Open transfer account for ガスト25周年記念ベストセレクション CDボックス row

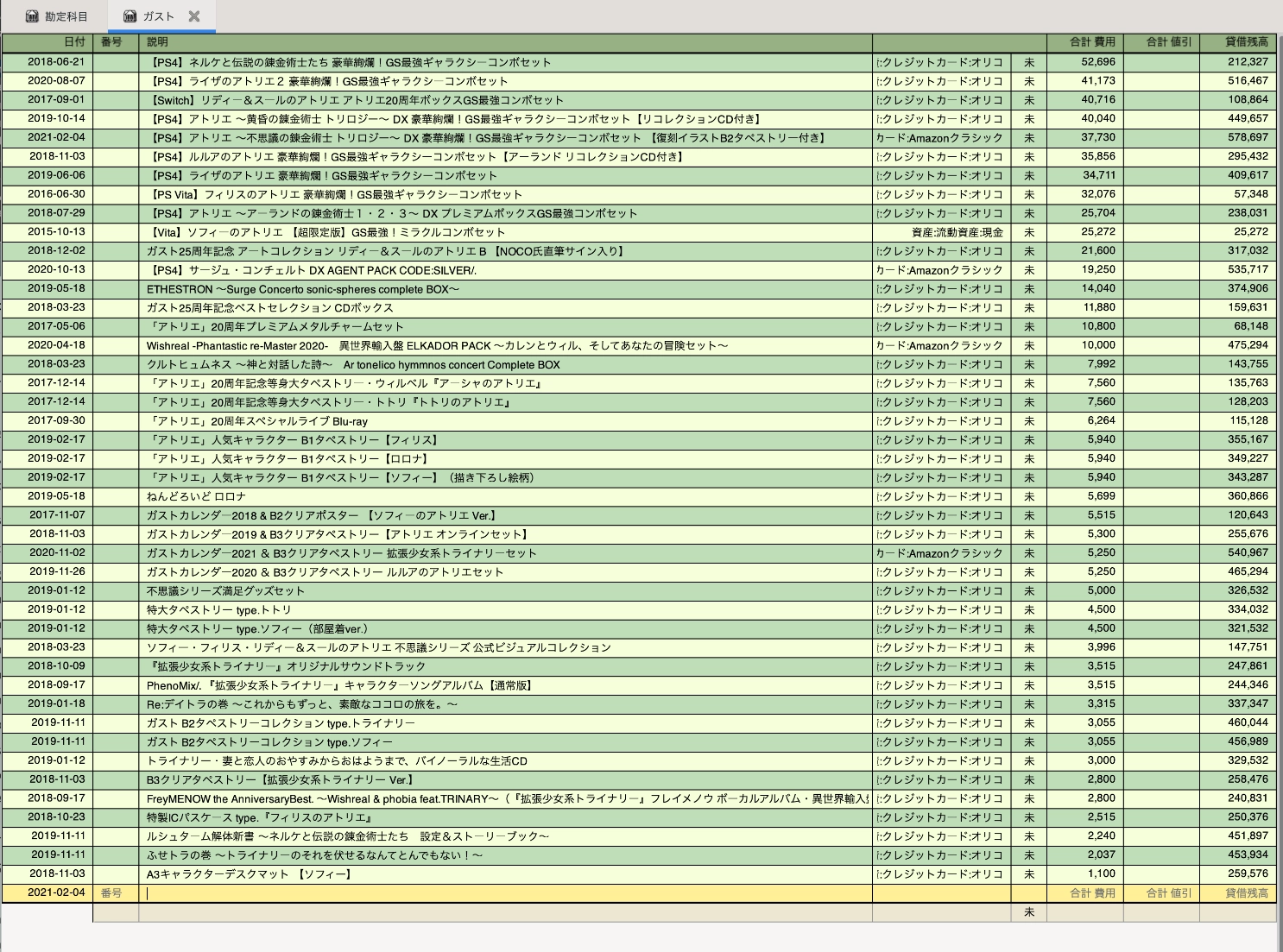(x=941, y=308)
